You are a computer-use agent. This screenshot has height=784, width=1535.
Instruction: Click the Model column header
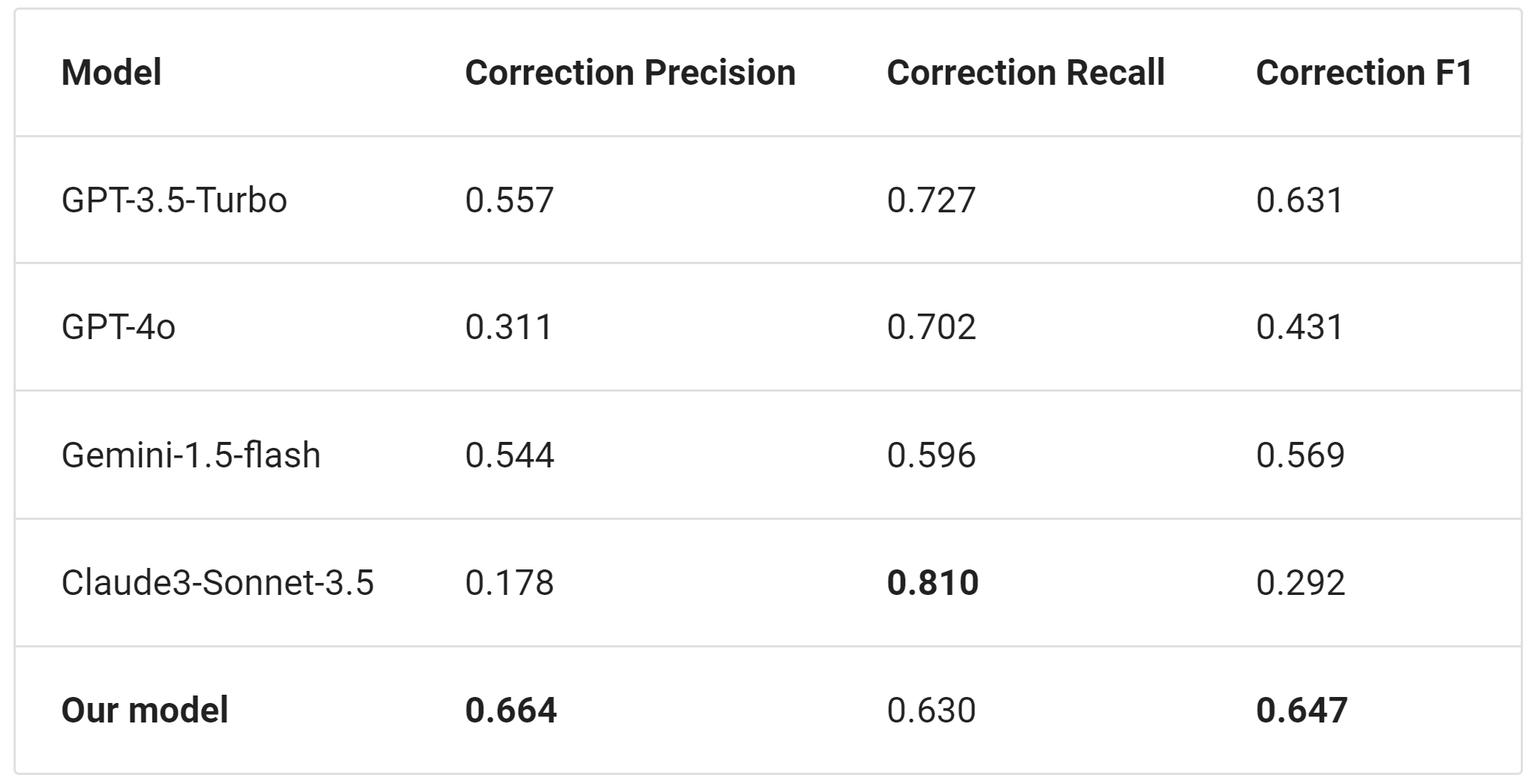111,73
